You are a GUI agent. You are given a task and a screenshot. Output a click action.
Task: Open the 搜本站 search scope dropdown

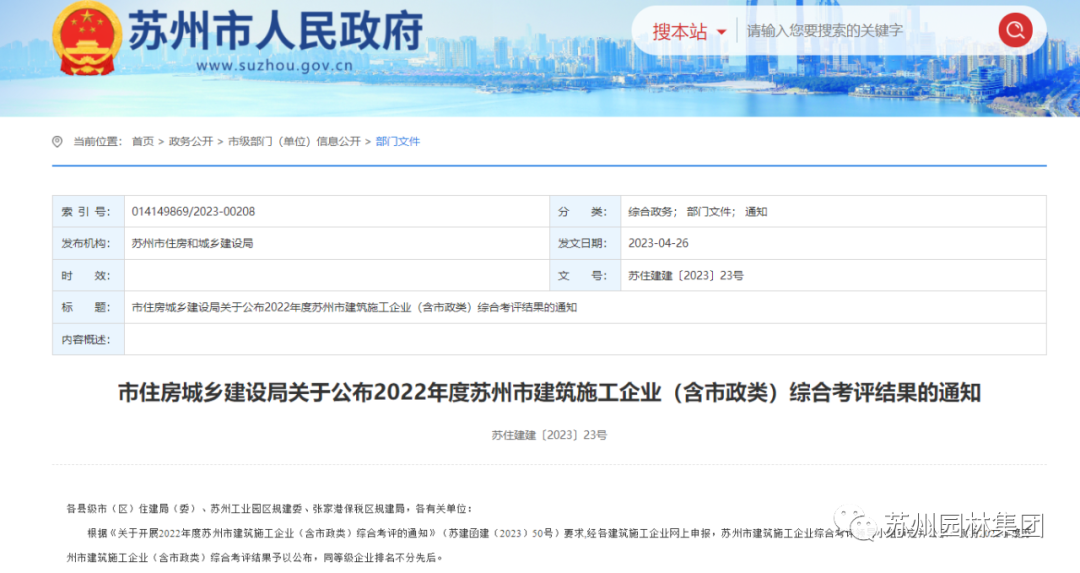click(x=689, y=31)
